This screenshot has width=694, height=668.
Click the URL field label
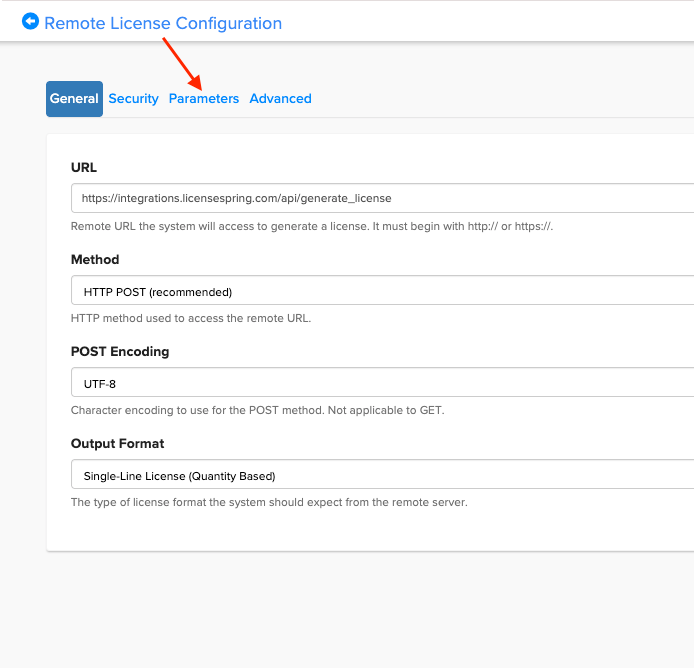point(84,168)
